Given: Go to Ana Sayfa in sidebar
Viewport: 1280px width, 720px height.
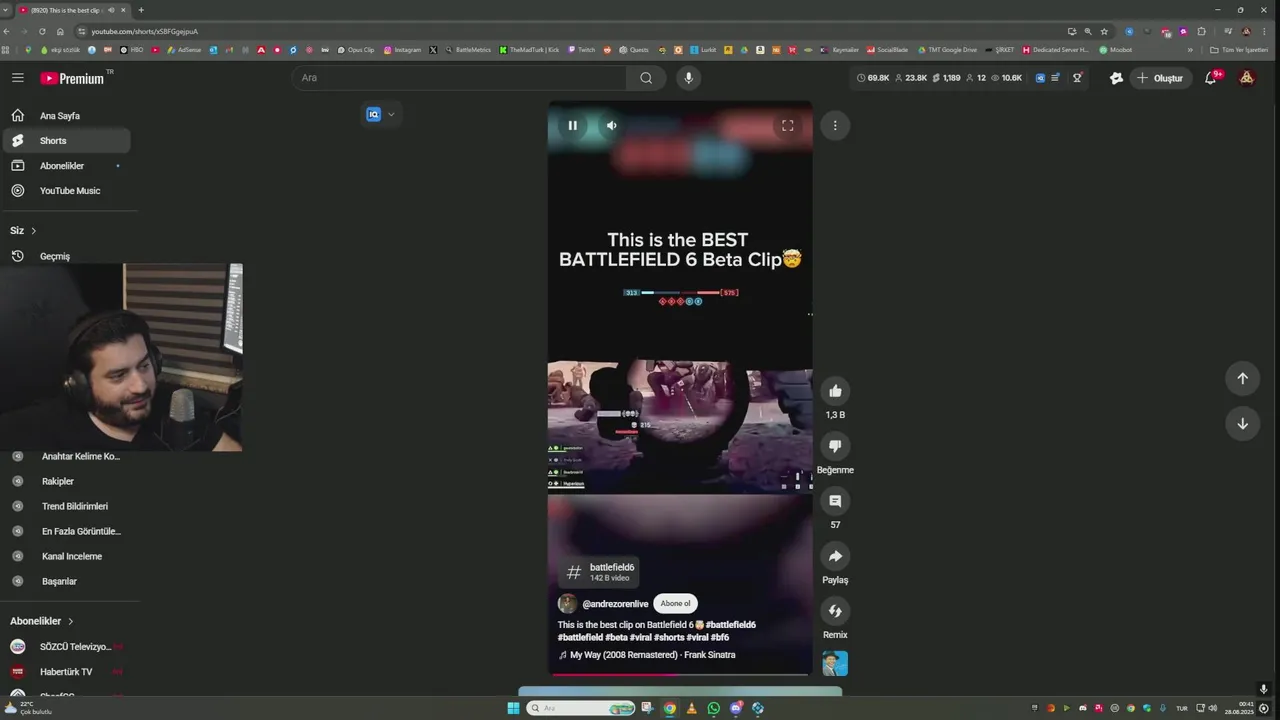Looking at the screenshot, I should (66, 116).
